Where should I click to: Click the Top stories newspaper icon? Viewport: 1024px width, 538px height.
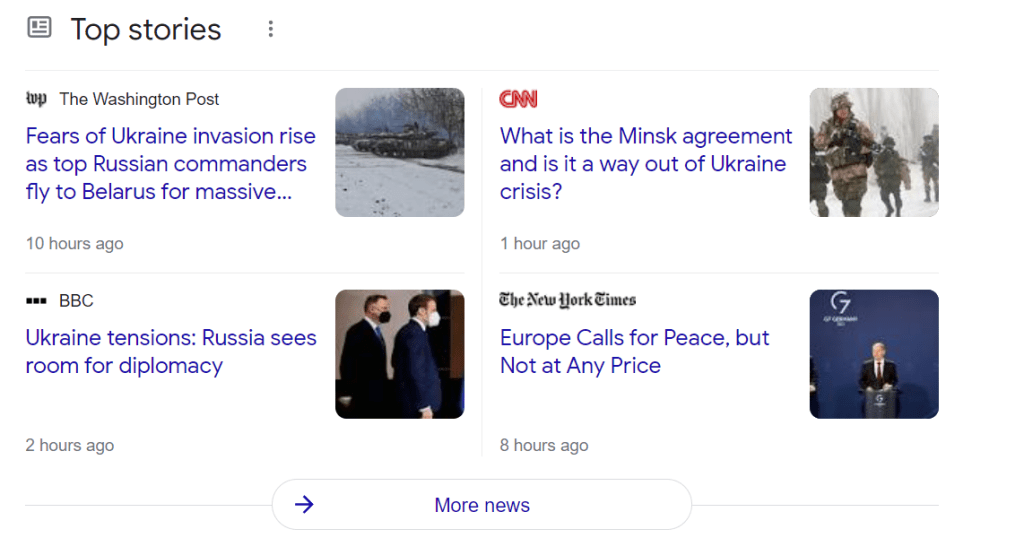(x=39, y=28)
